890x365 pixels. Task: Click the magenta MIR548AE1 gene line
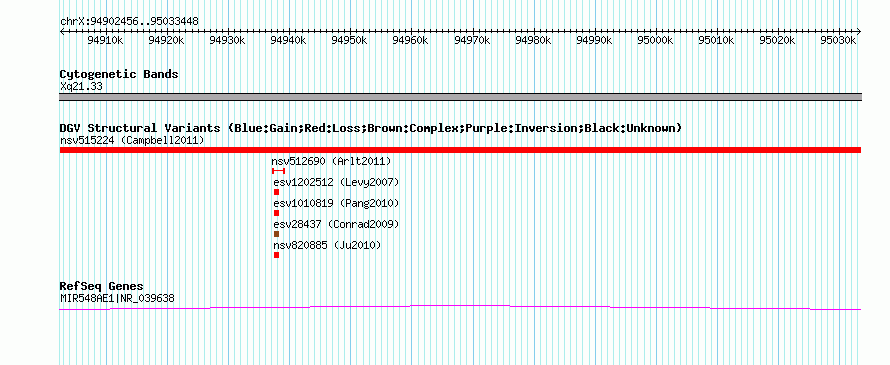[x=460, y=307]
